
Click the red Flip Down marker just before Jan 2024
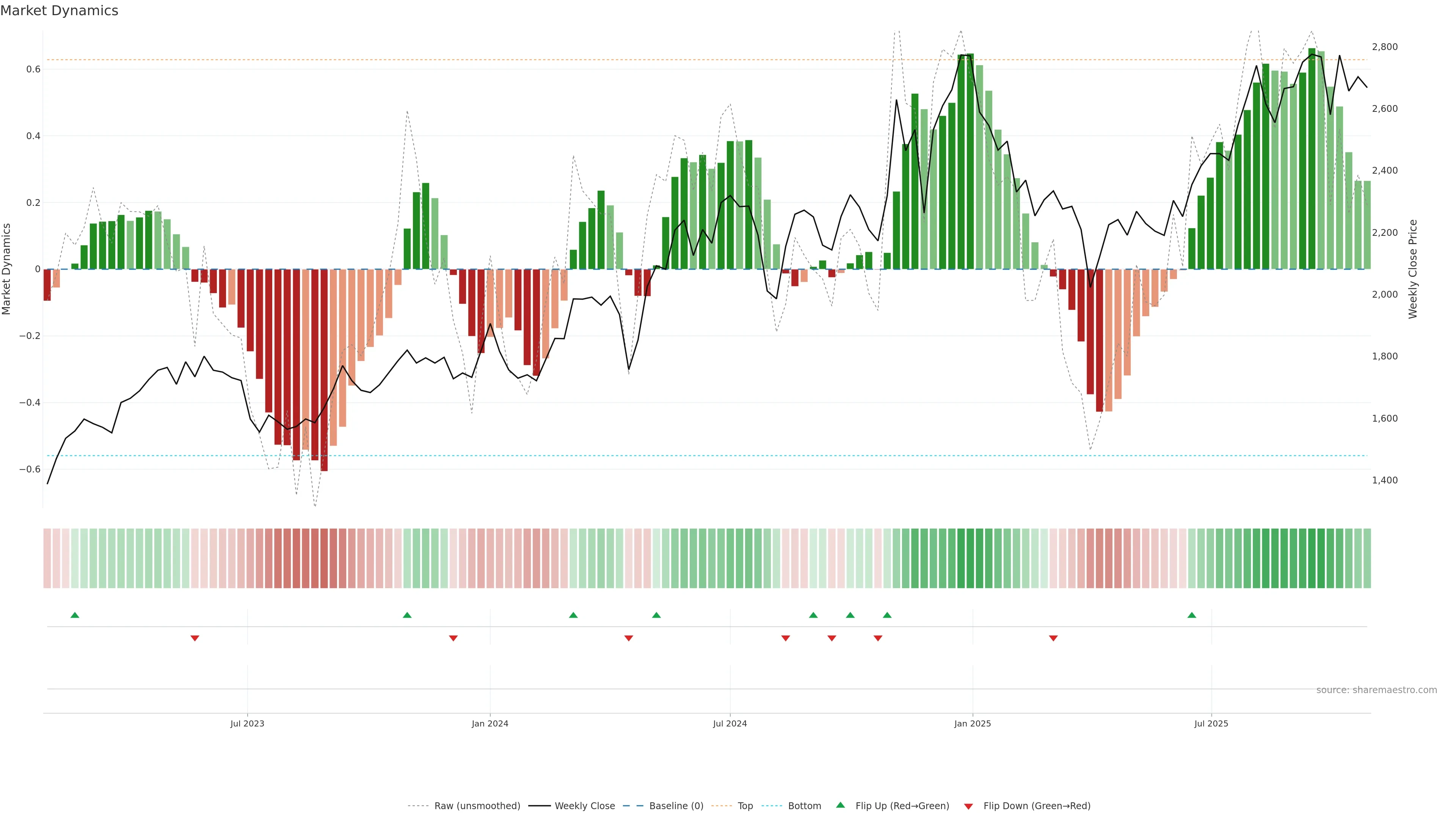(x=453, y=638)
